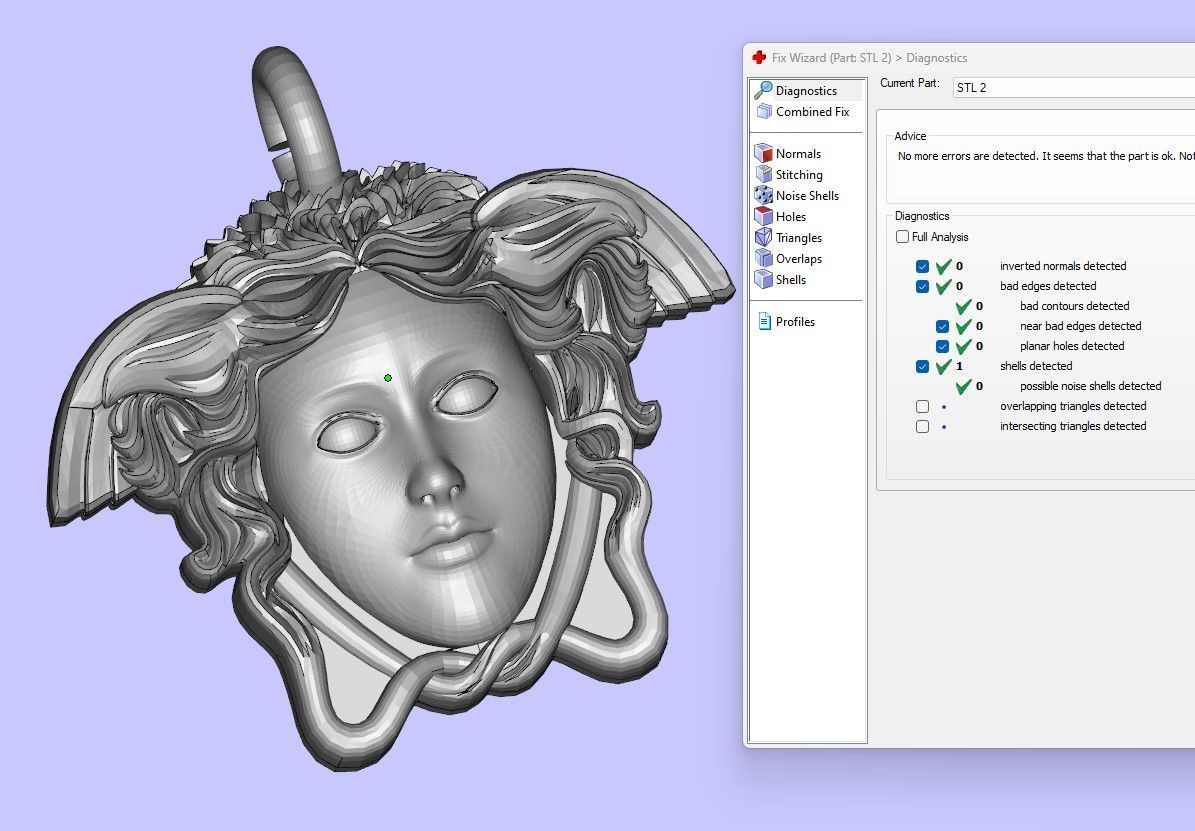Enable intersecting triangles detected checkbox
This screenshot has width=1195, height=831.
tap(922, 426)
